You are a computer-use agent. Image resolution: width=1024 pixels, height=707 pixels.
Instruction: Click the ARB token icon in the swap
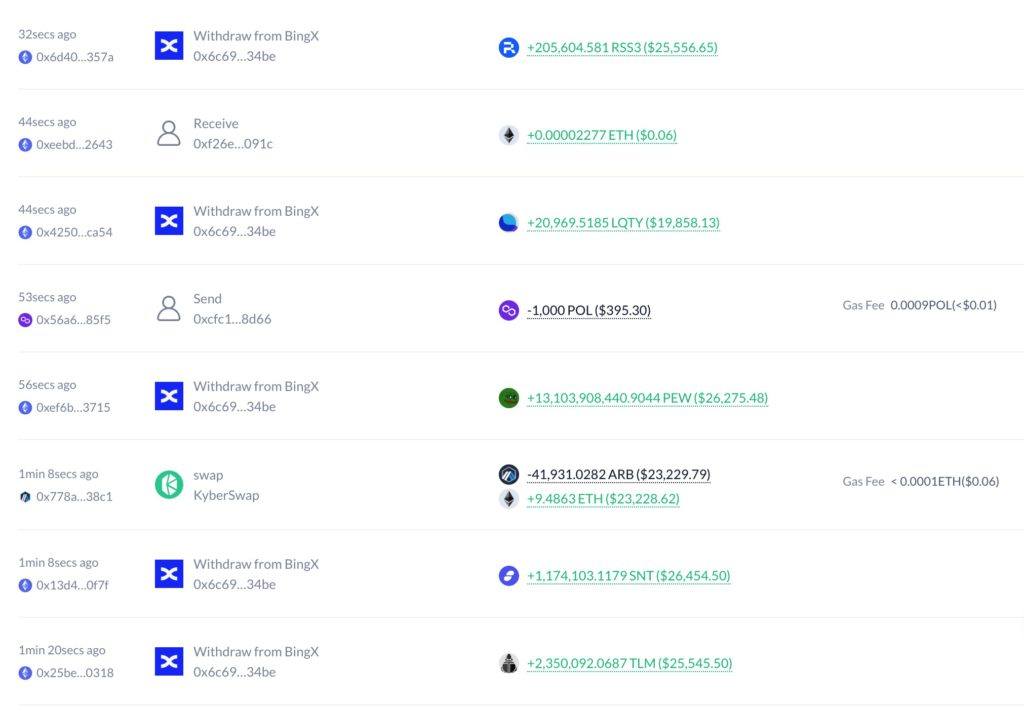[x=509, y=475]
